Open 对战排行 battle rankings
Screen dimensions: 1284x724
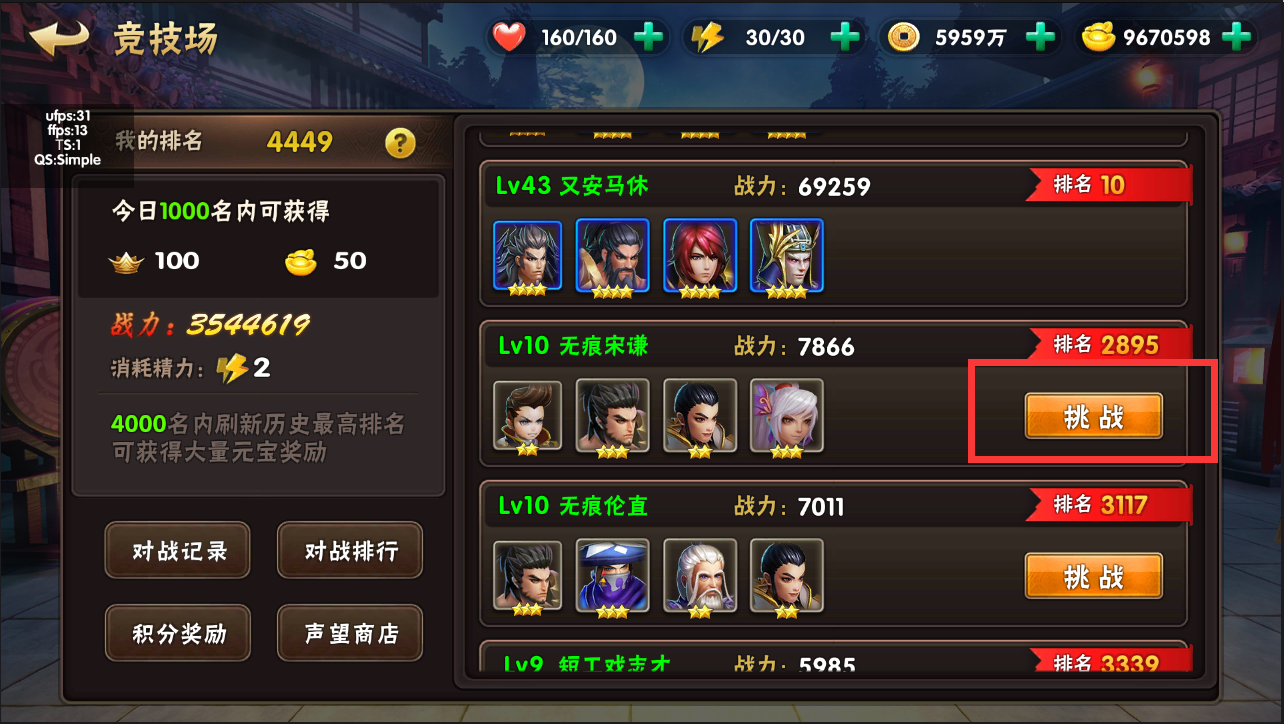350,550
